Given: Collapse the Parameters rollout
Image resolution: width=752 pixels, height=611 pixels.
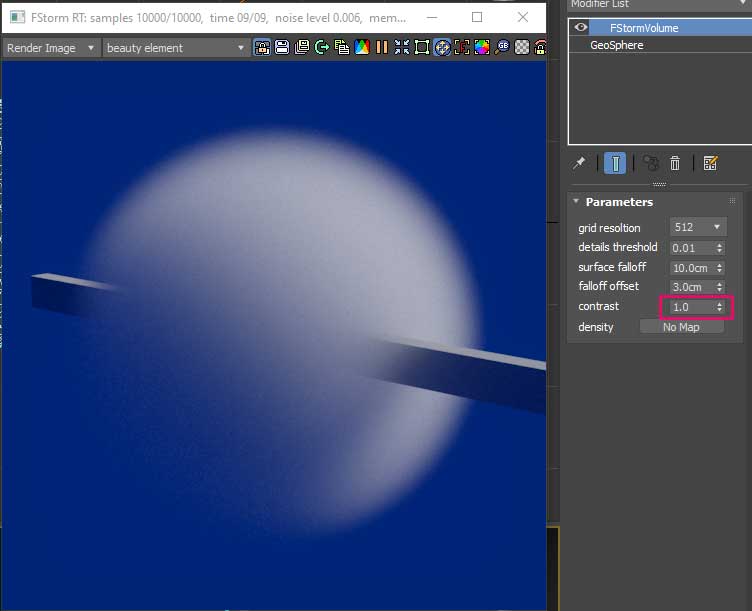Looking at the screenshot, I should click(576, 202).
